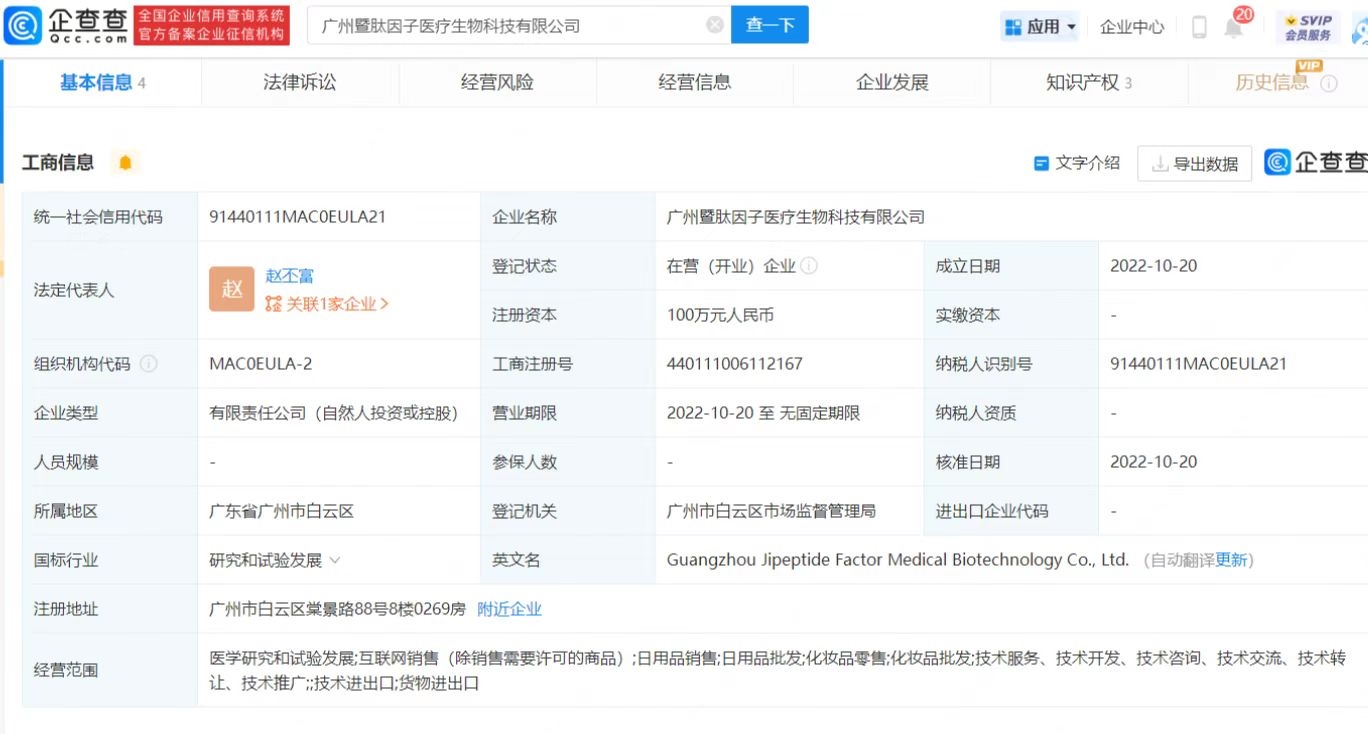Select the 成立日期 value 2022-10-20

click(1154, 266)
